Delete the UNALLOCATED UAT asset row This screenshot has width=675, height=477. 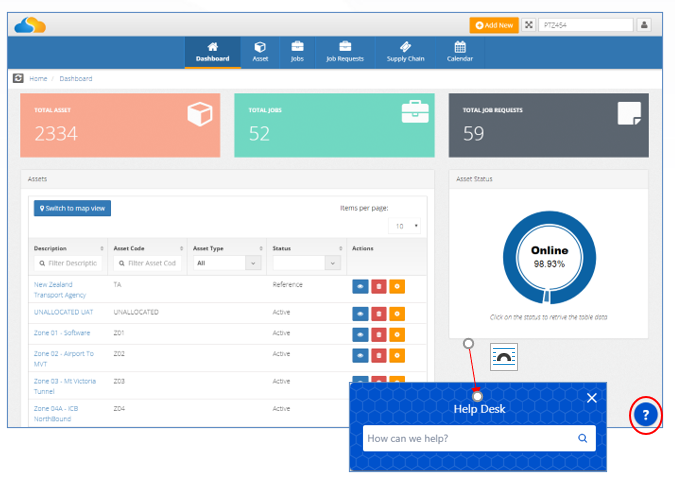(379, 314)
